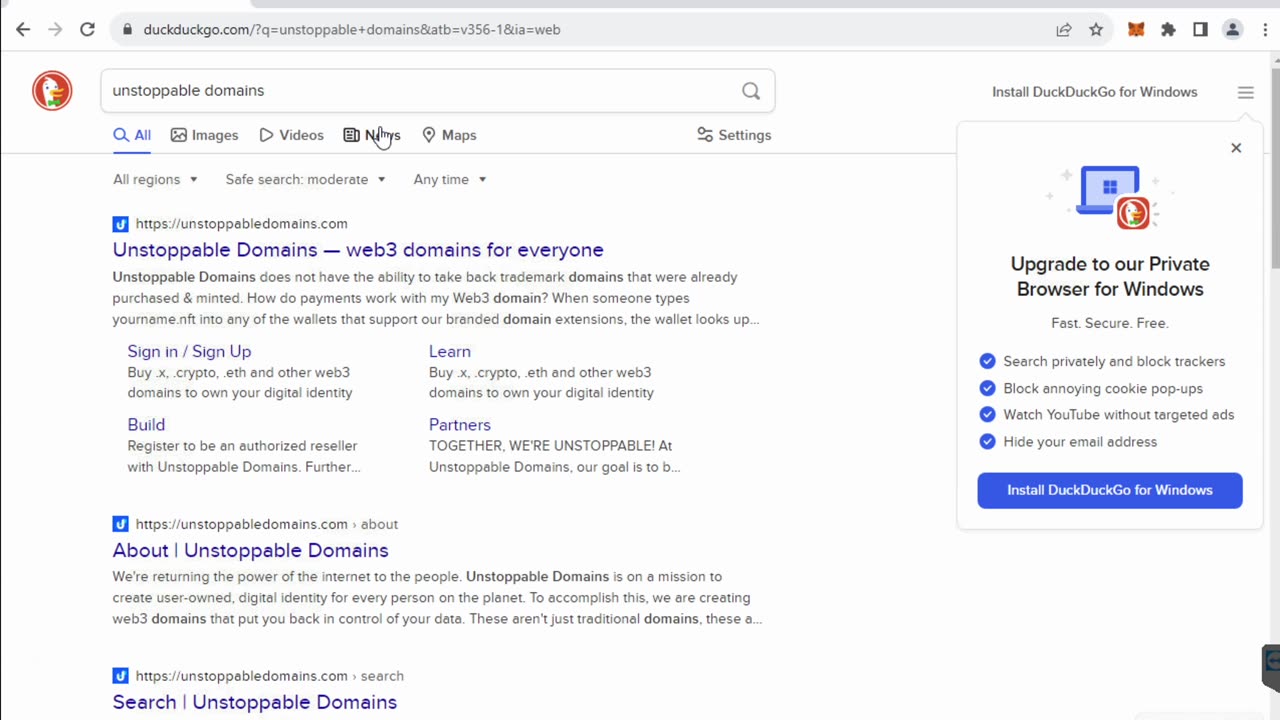Screen dimensions: 1280x720
Task: Open the MetaMask fox extension
Action: point(1136,30)
